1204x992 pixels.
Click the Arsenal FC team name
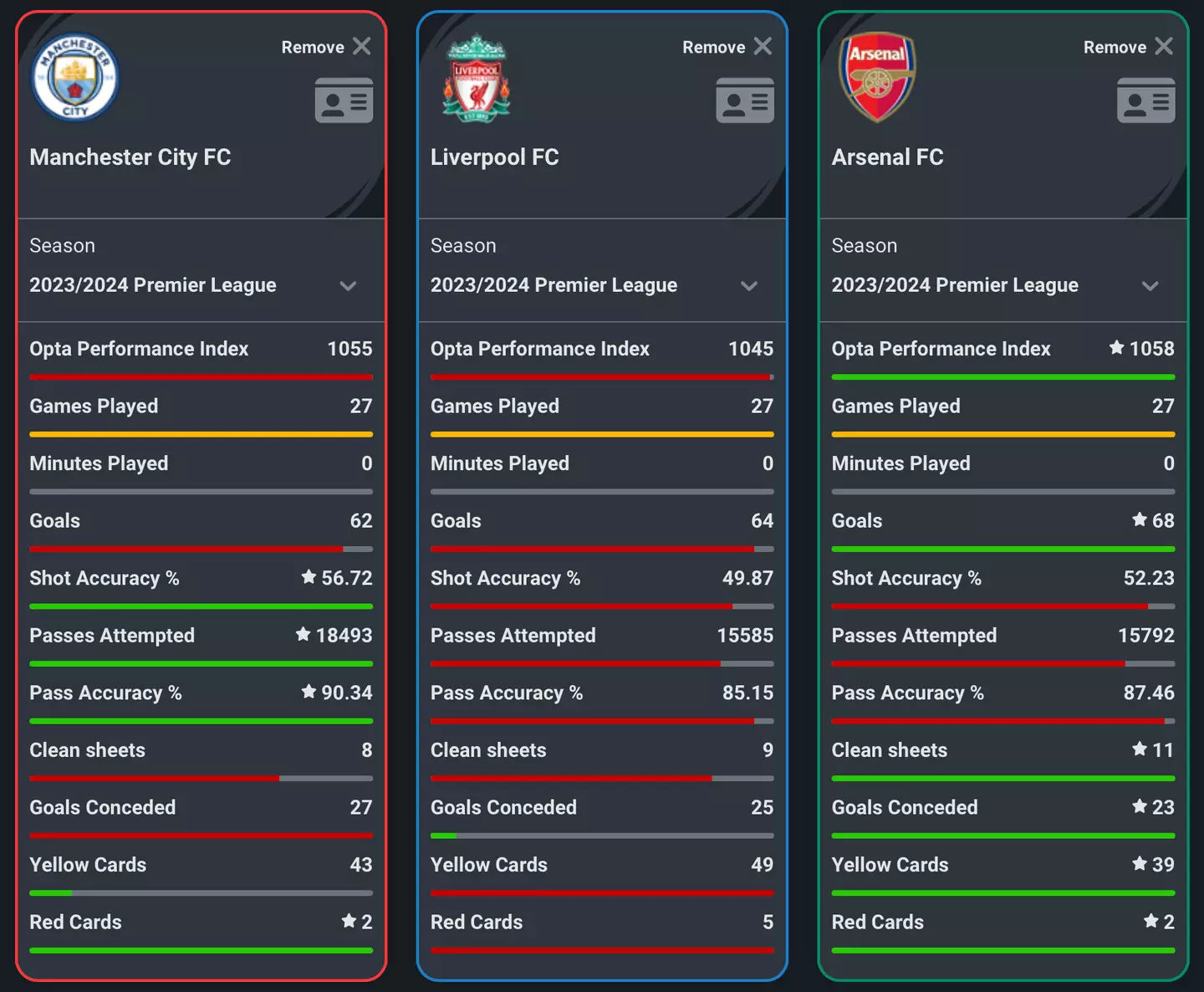point(887,157)
